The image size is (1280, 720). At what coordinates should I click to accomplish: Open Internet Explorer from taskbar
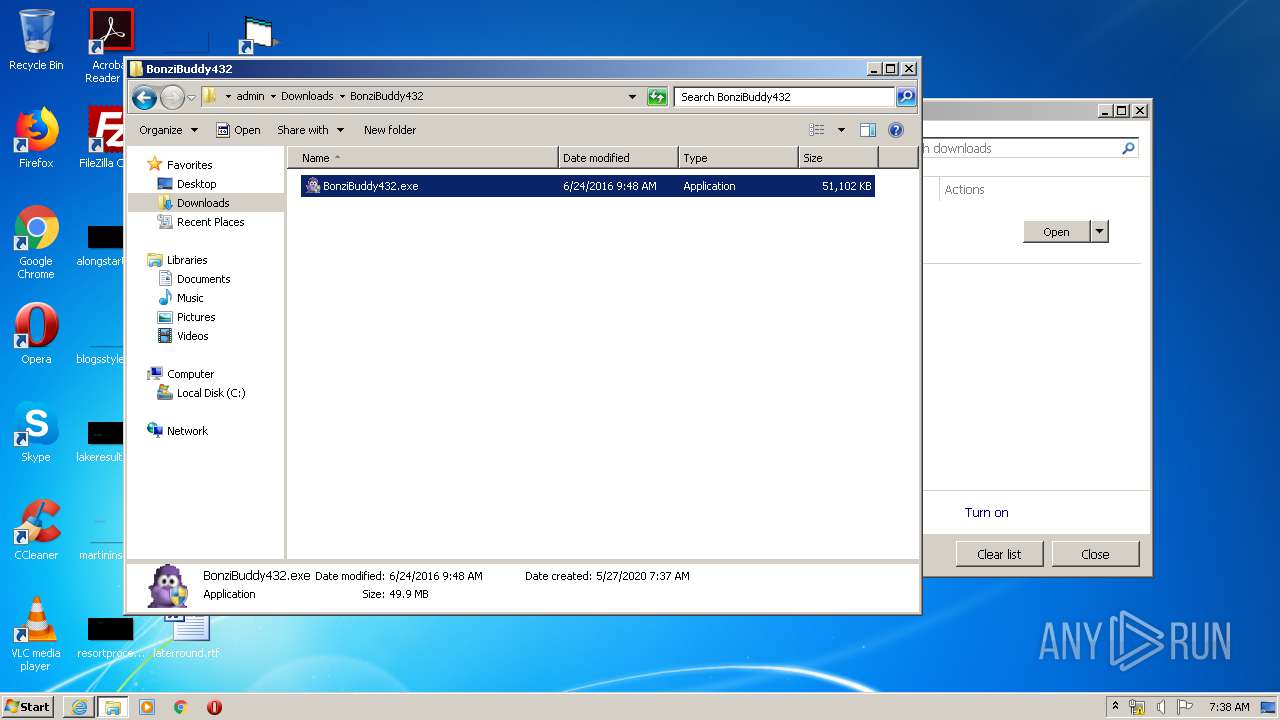(x=79, y=707)
